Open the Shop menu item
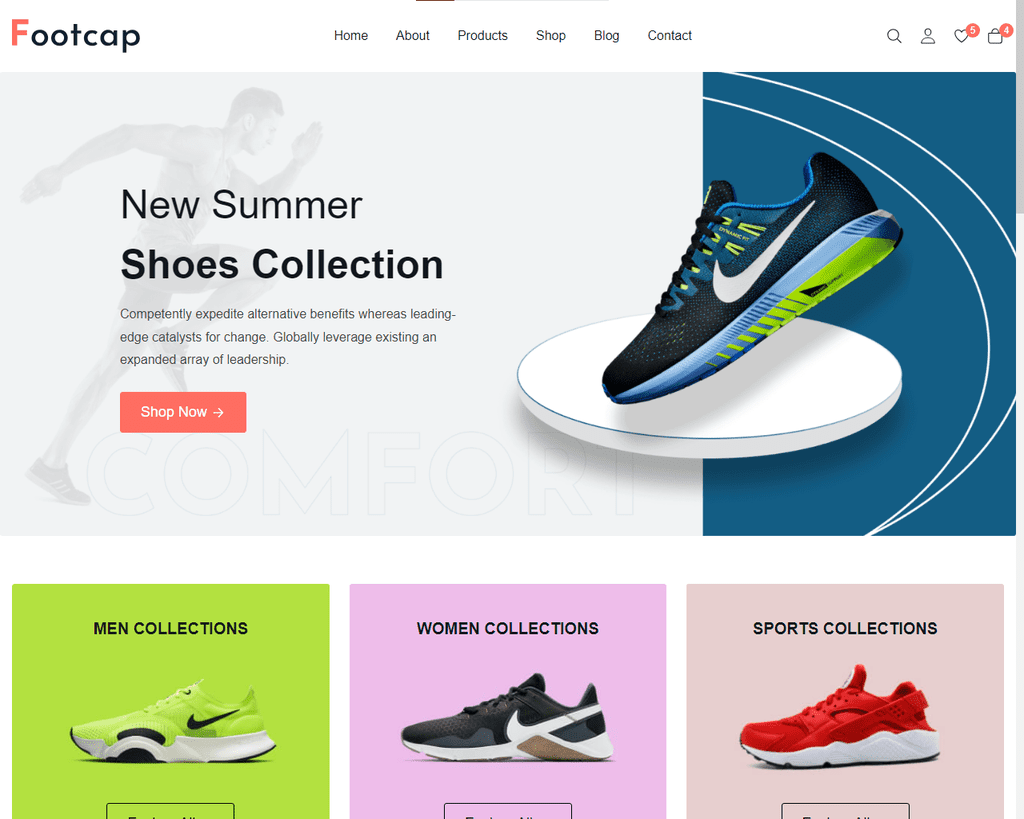This screenshot has width=1024, height=819. point(551,35)
